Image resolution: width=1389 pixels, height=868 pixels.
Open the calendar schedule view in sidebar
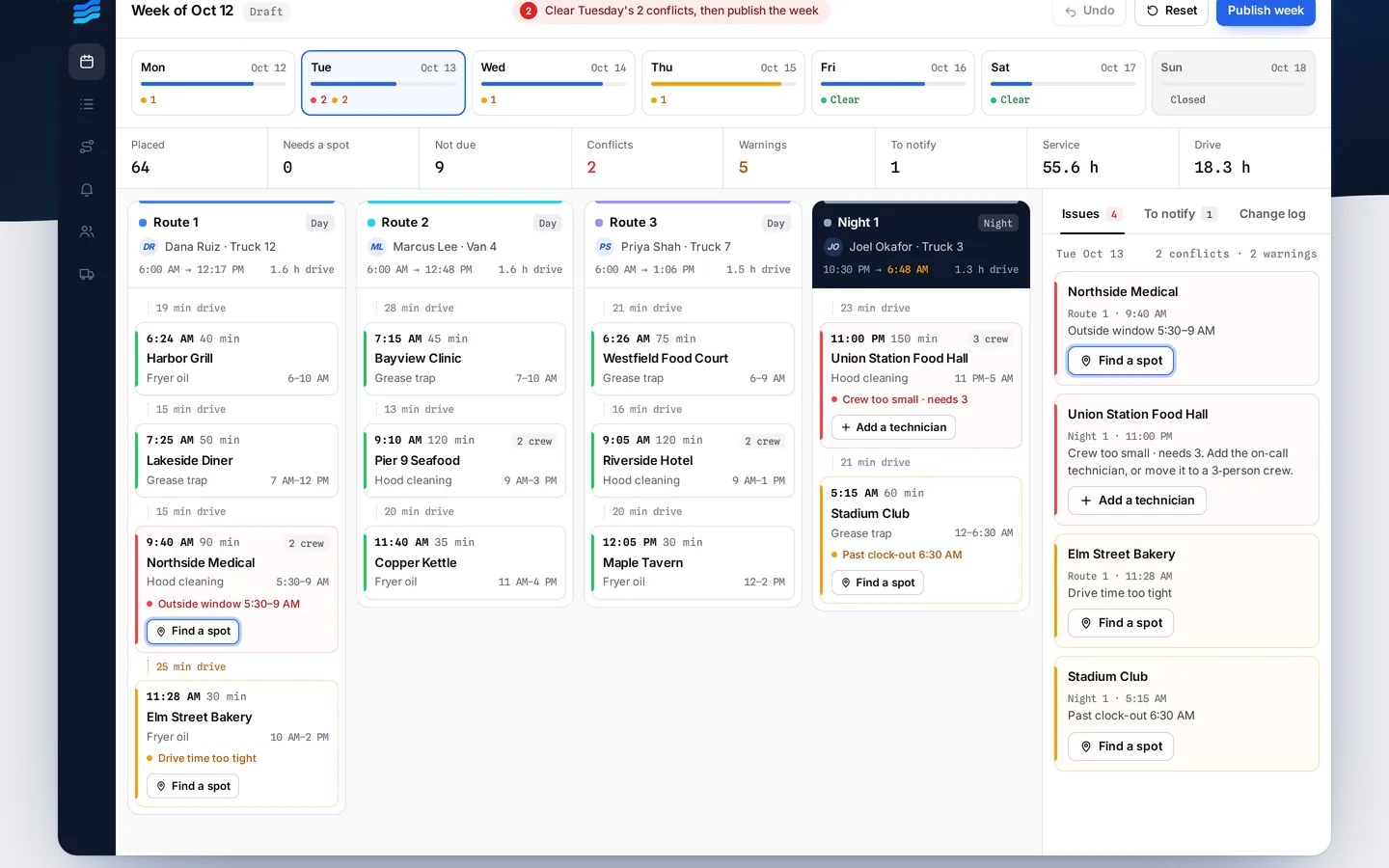(x=87, y=62)
